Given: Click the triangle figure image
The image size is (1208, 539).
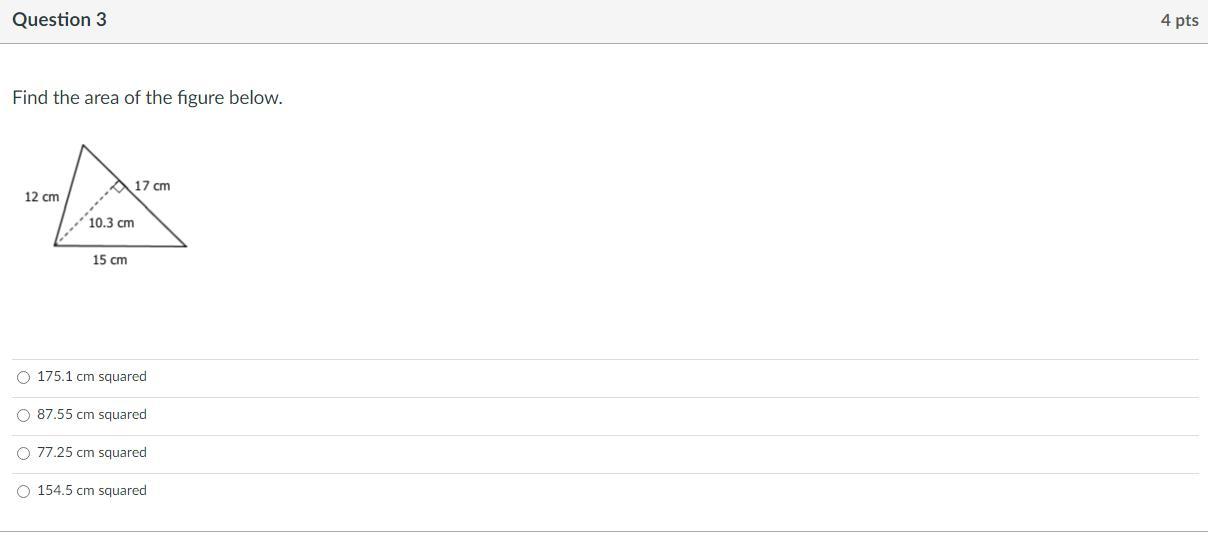Looking at the screenshot, I should click(100, 205).
